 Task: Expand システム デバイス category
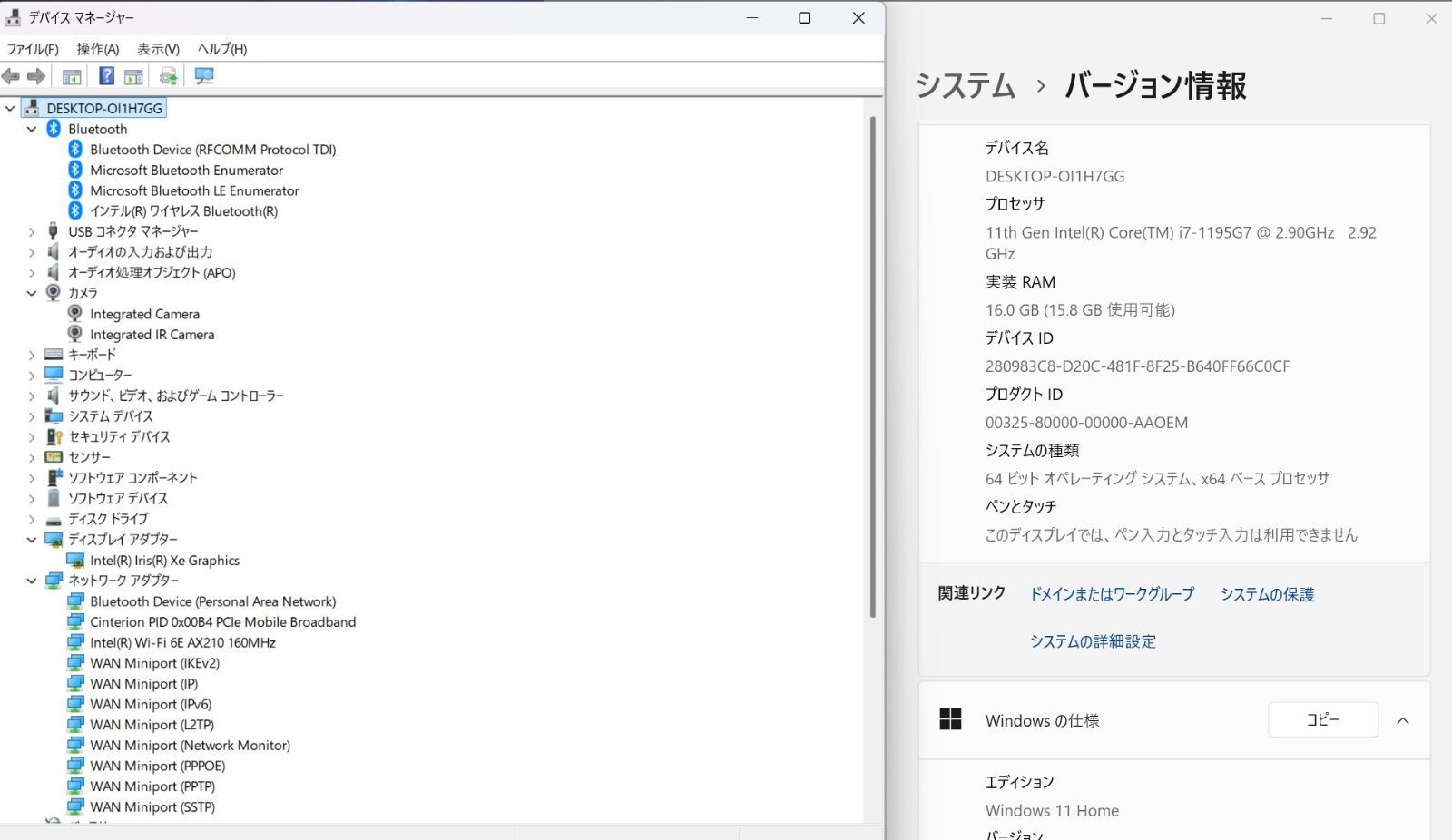pos(32,416)
